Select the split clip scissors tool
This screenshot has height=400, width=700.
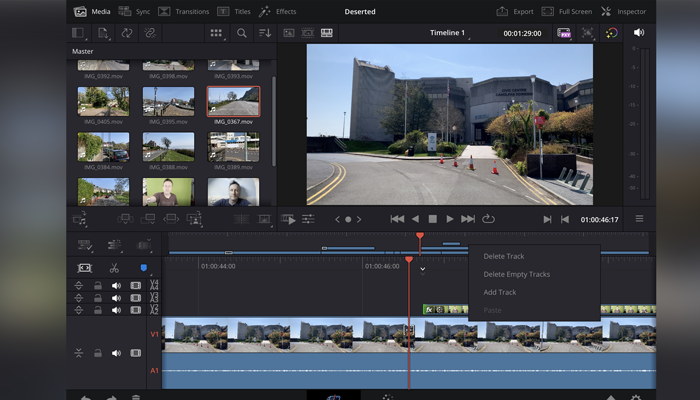click(114, 268)
